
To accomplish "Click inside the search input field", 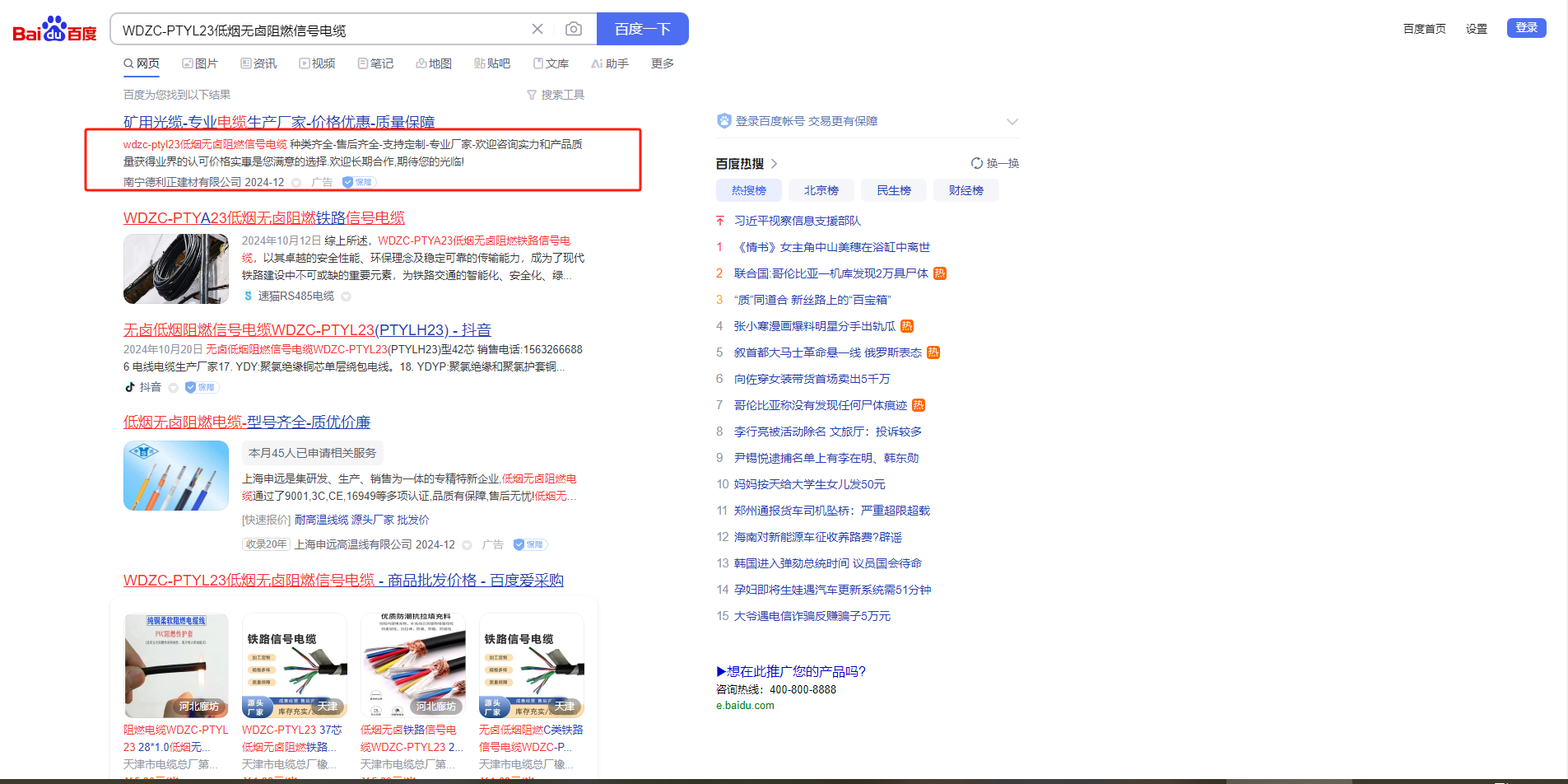I will tap(321, 30).
